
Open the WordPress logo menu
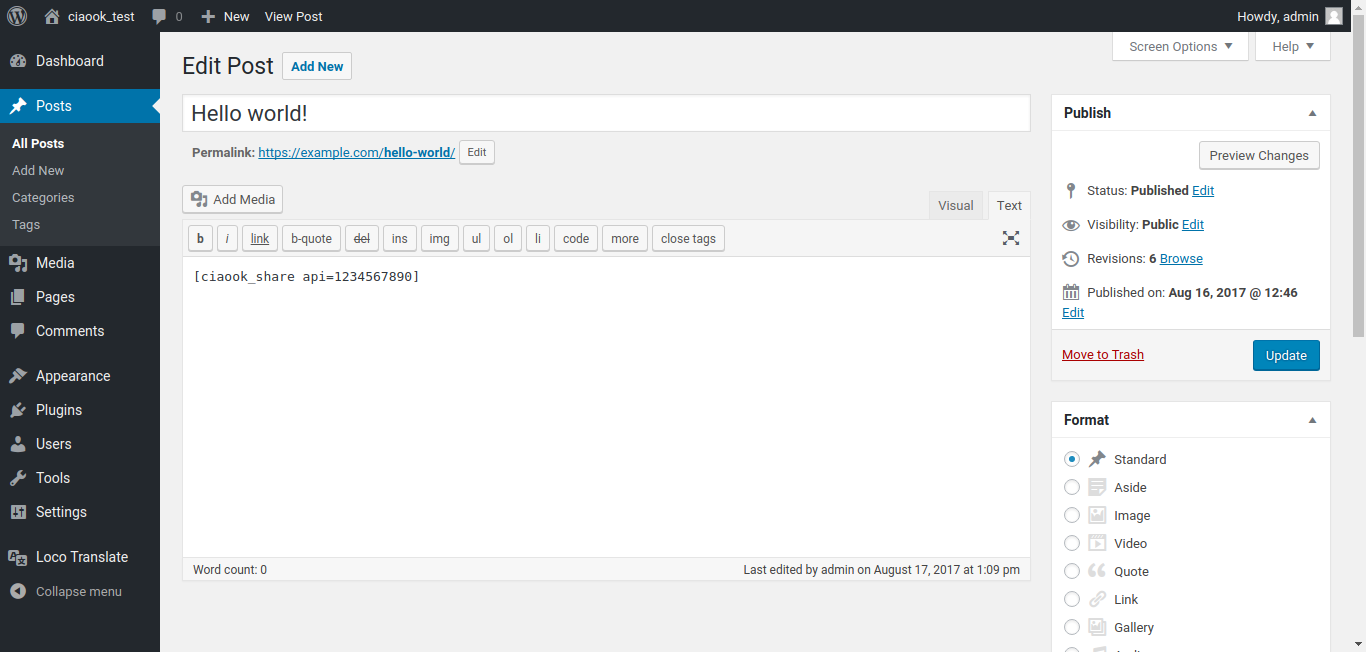17,16
